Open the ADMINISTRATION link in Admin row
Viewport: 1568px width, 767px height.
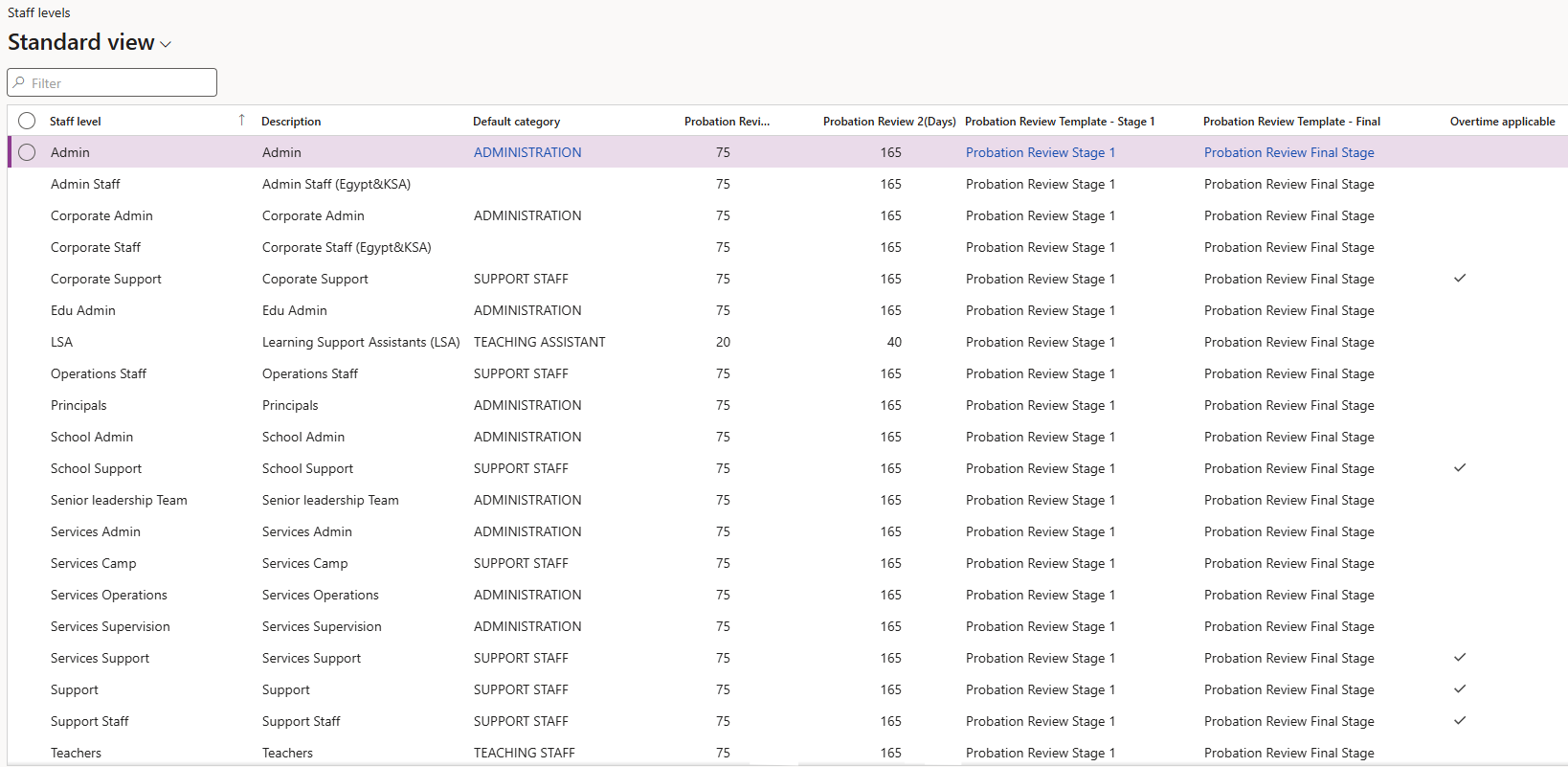[x=527, y=152]
